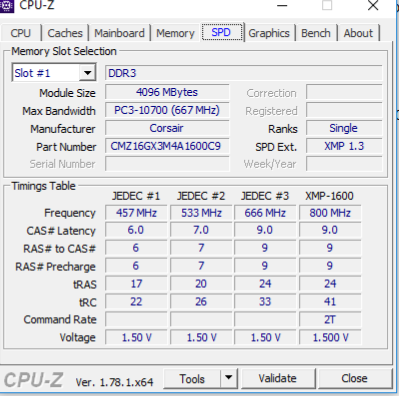Go to the Mainboard tab
This screenshot has height=396, width=399.
[x=119, y=33]
